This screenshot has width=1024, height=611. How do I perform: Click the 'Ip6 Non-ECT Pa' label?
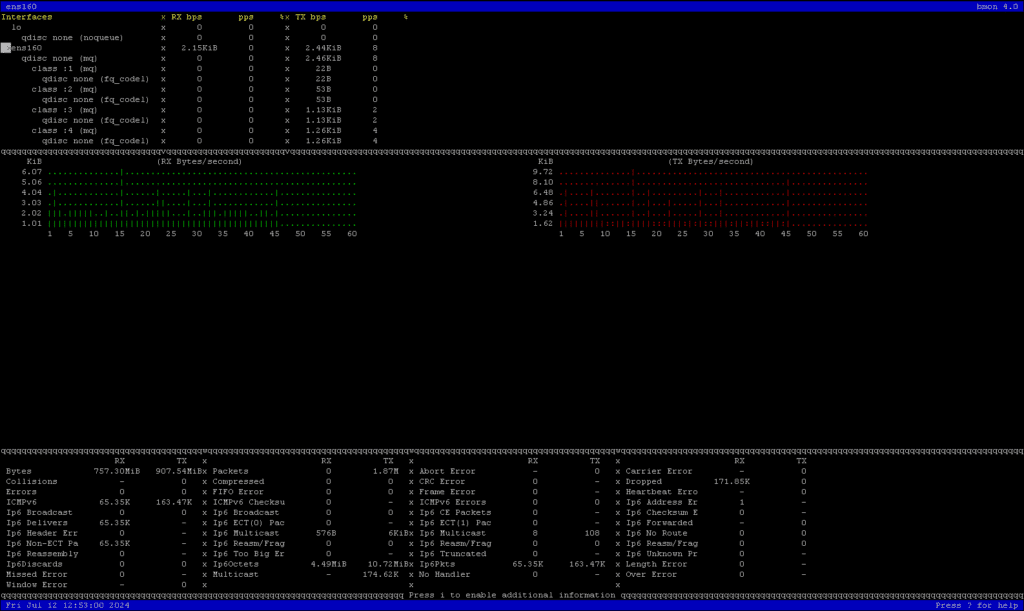tap(42, 544)
